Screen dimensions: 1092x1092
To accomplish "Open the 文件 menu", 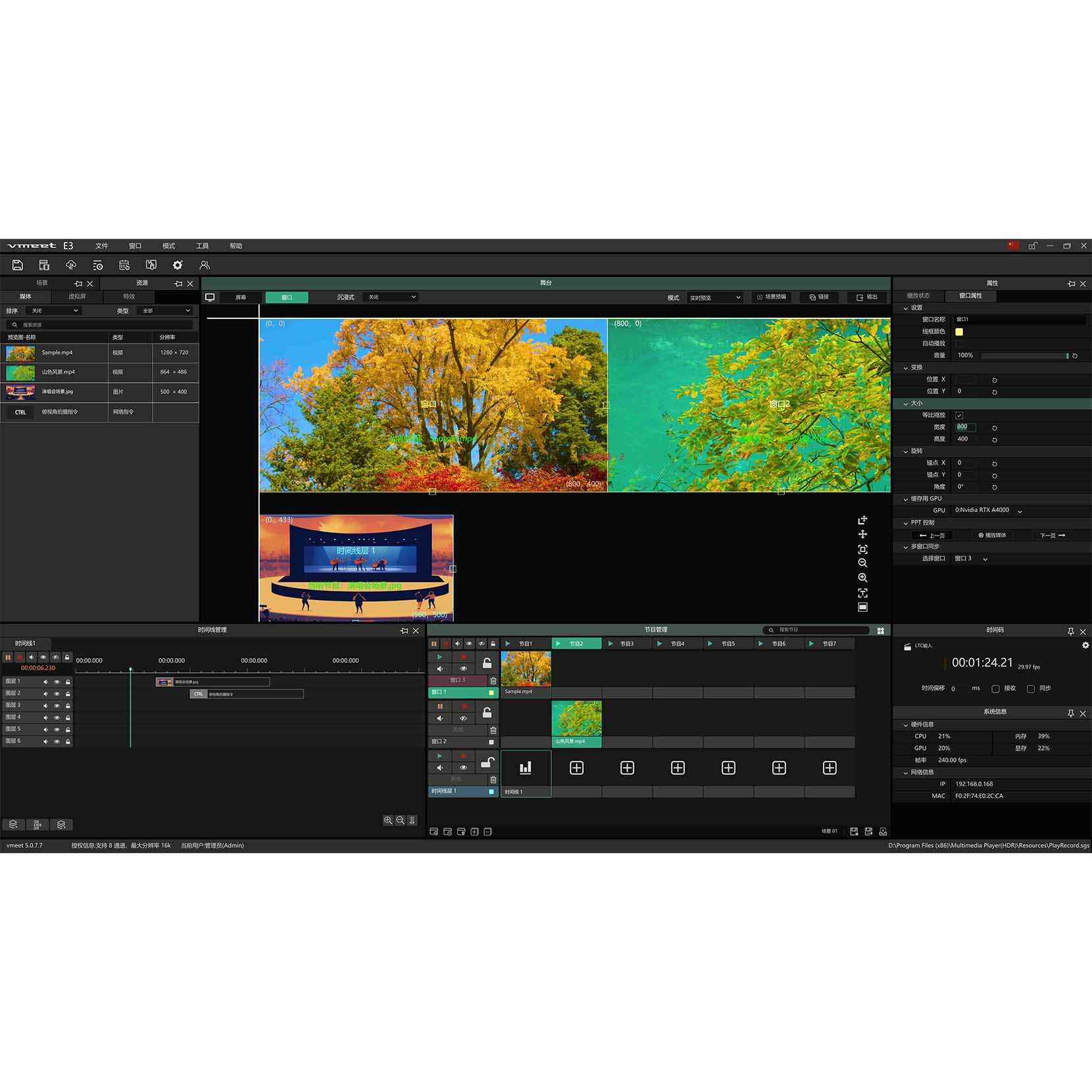I will (x=101, y=246).
